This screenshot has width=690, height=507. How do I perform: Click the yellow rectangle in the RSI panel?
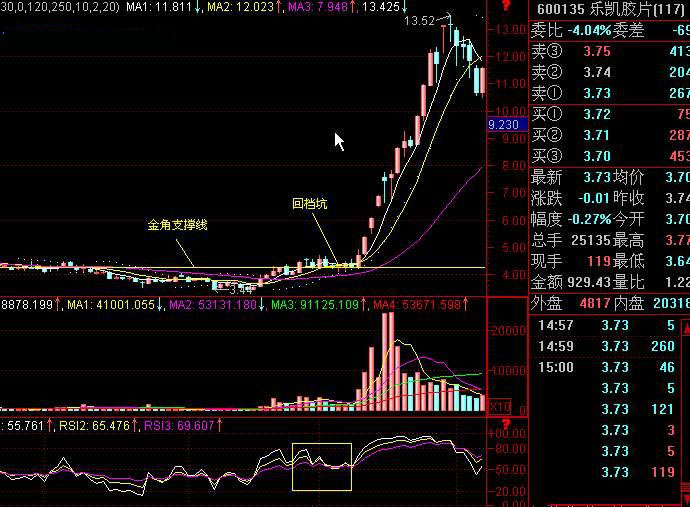click(321, 467)
